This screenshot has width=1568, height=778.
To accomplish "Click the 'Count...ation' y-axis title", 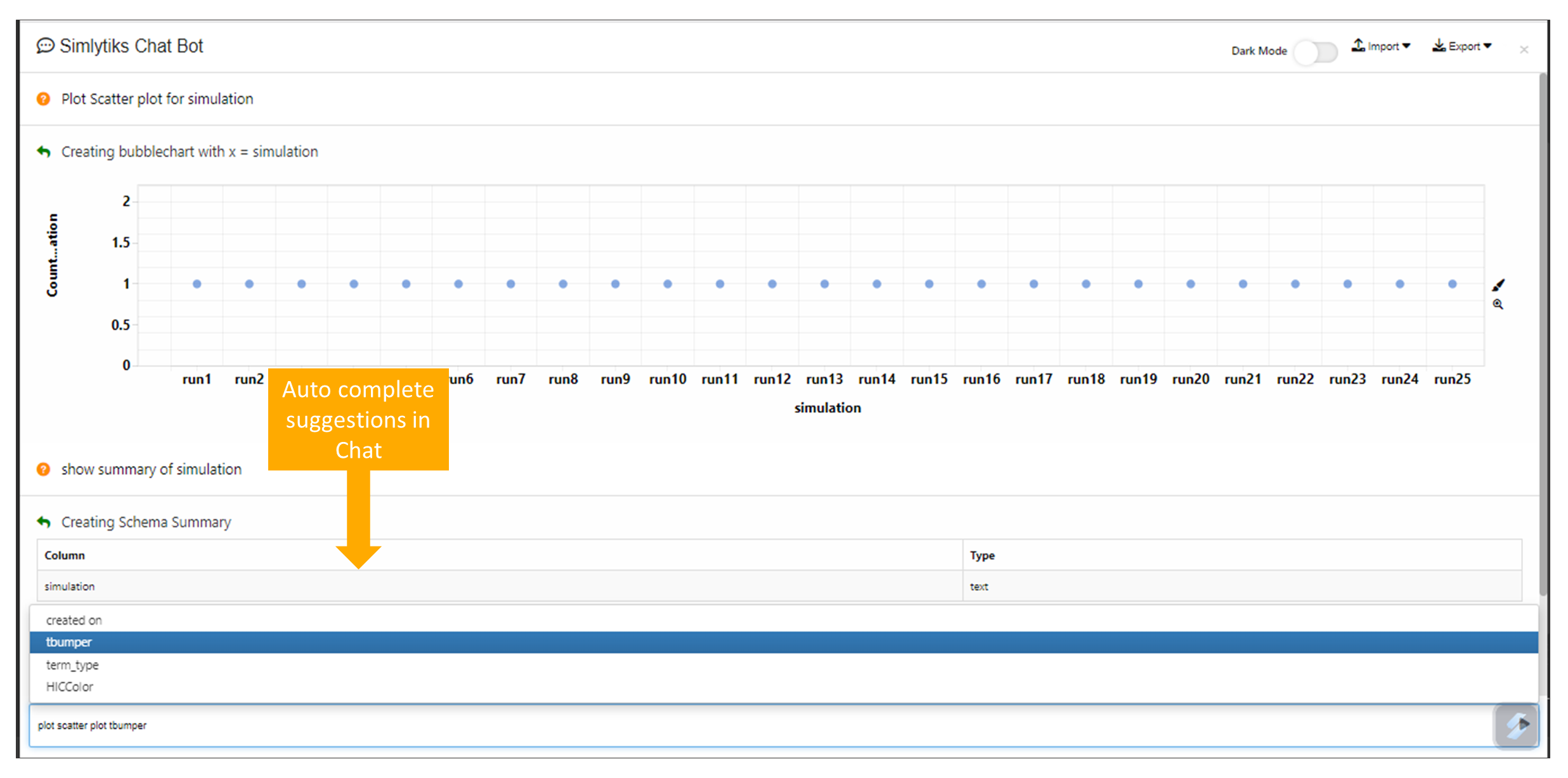I will (x=53, y=255).
